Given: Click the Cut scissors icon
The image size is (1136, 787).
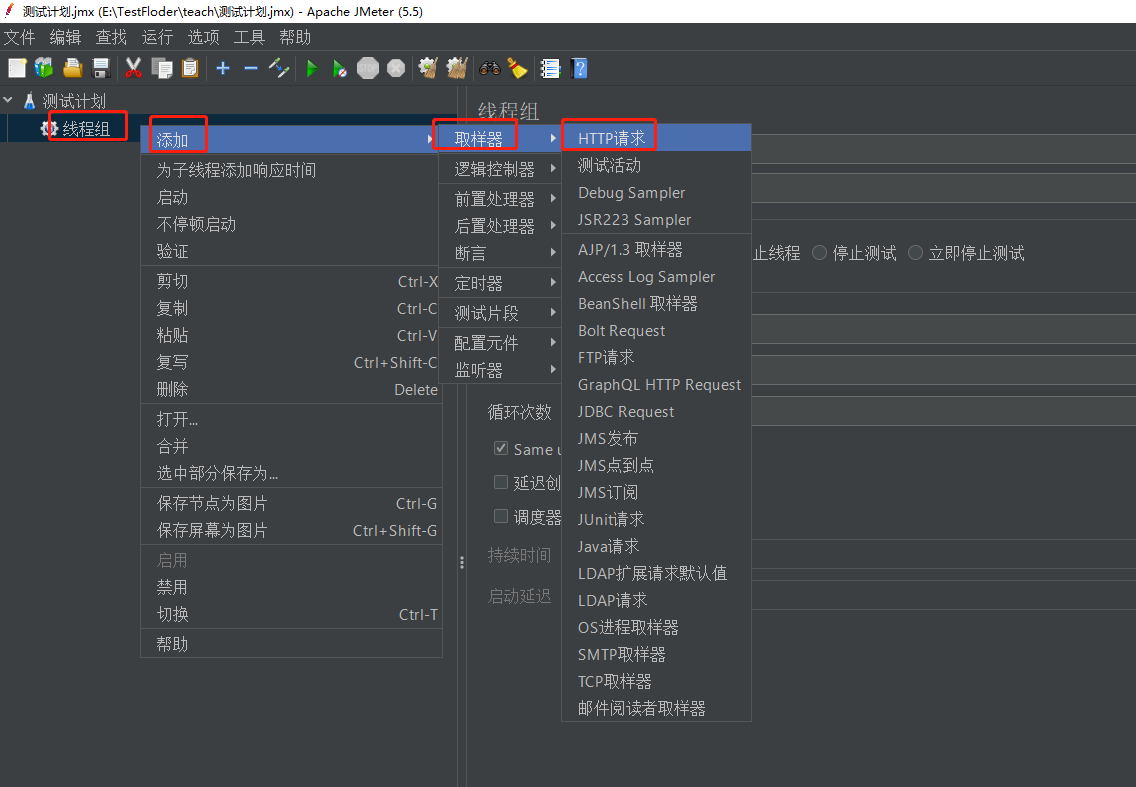Looking at the screenshot, I should coord(133,68).
